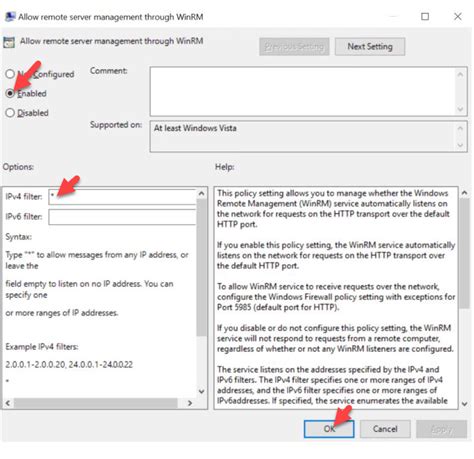Close the WinRM policy dialog
The image size is (474, 459).
pyautogui.click(x=458, y=16)
